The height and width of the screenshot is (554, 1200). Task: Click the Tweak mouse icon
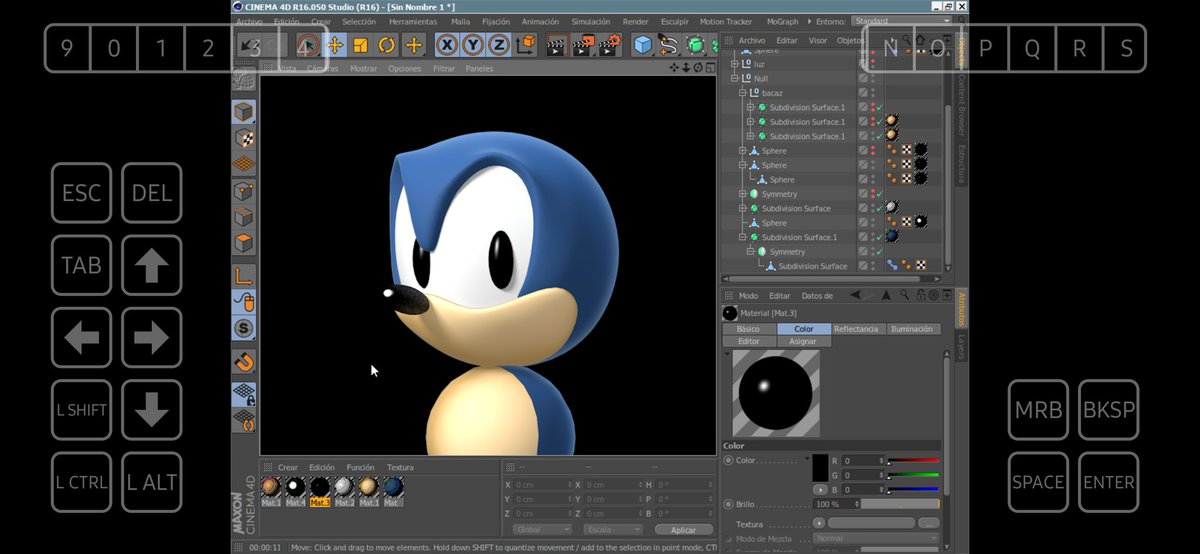point(243,302)
